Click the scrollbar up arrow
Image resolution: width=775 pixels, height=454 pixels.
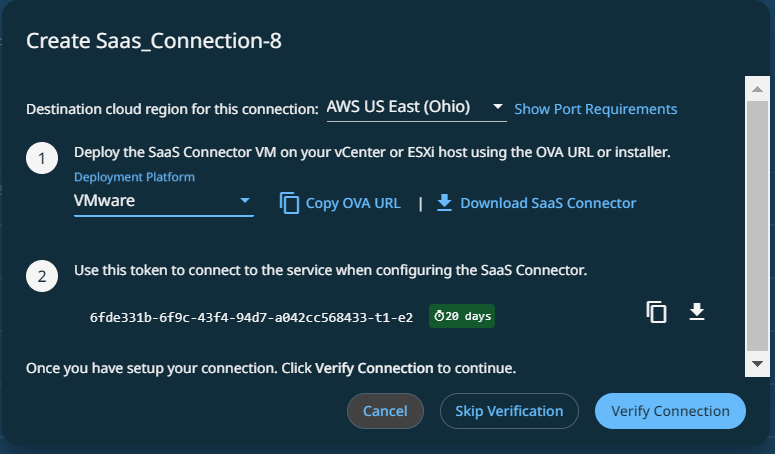pyautogui.click(x=756, y=87)
